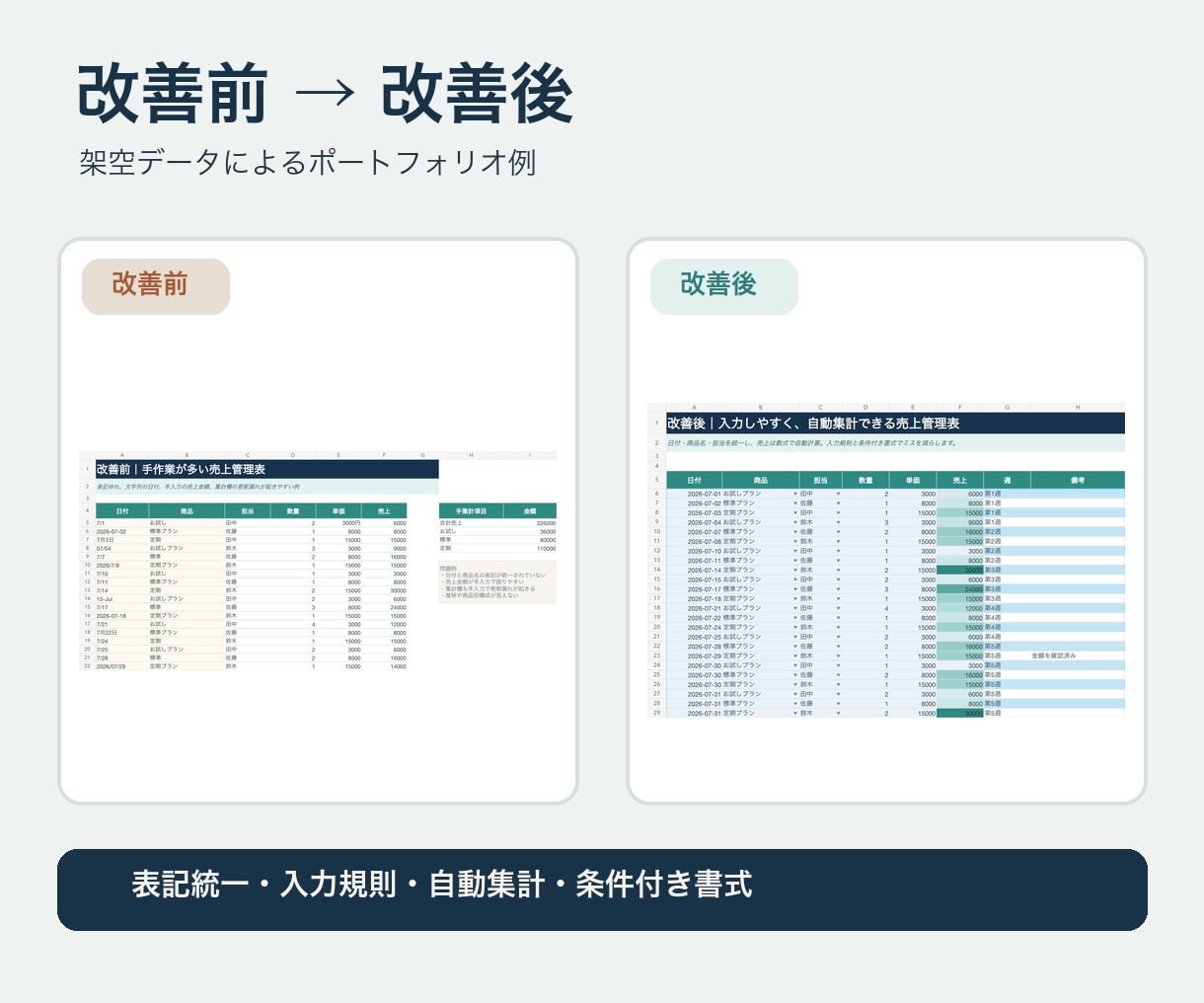
Task: Click 金額 header in summary table
Action: point(530,511)
